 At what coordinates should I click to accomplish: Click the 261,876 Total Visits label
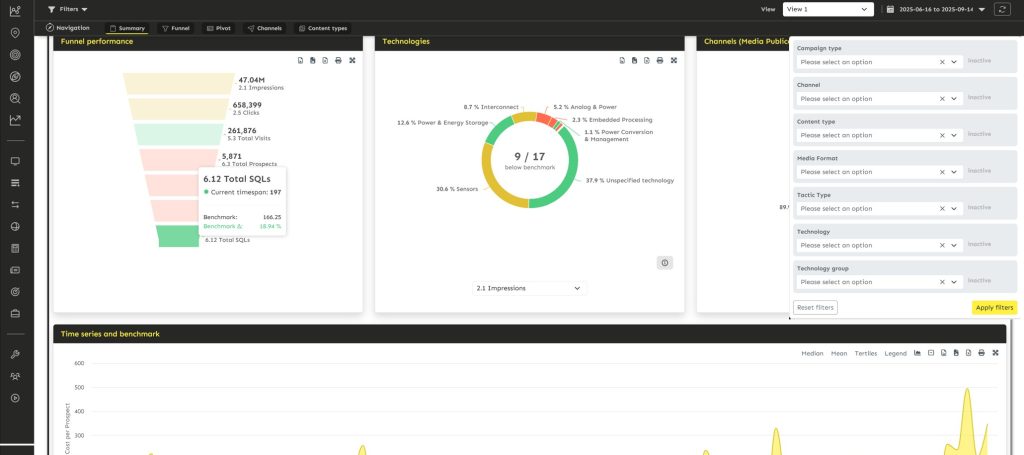248,134
